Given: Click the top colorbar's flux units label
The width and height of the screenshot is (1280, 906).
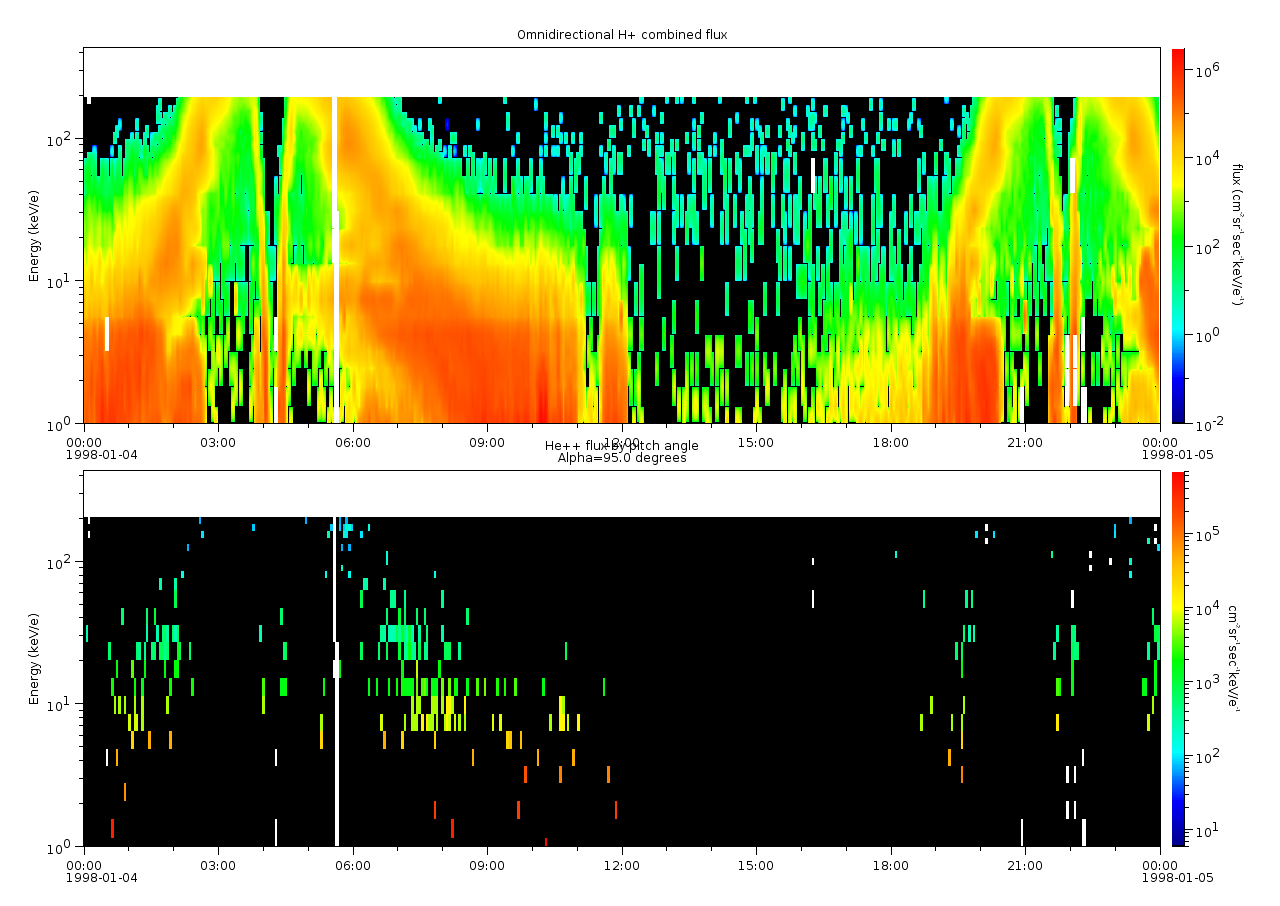Looking at the screenshot, I should pyautogui.click(x=1237, y=235).
